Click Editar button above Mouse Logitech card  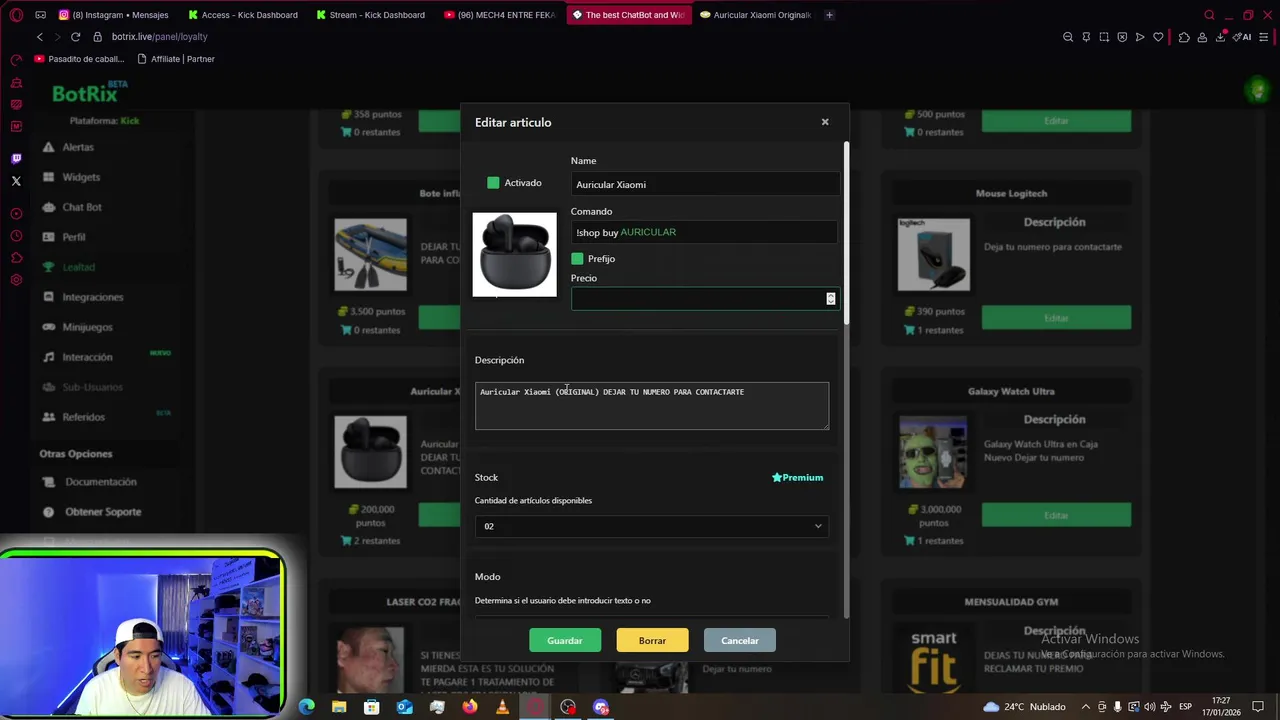point(1056,120)
